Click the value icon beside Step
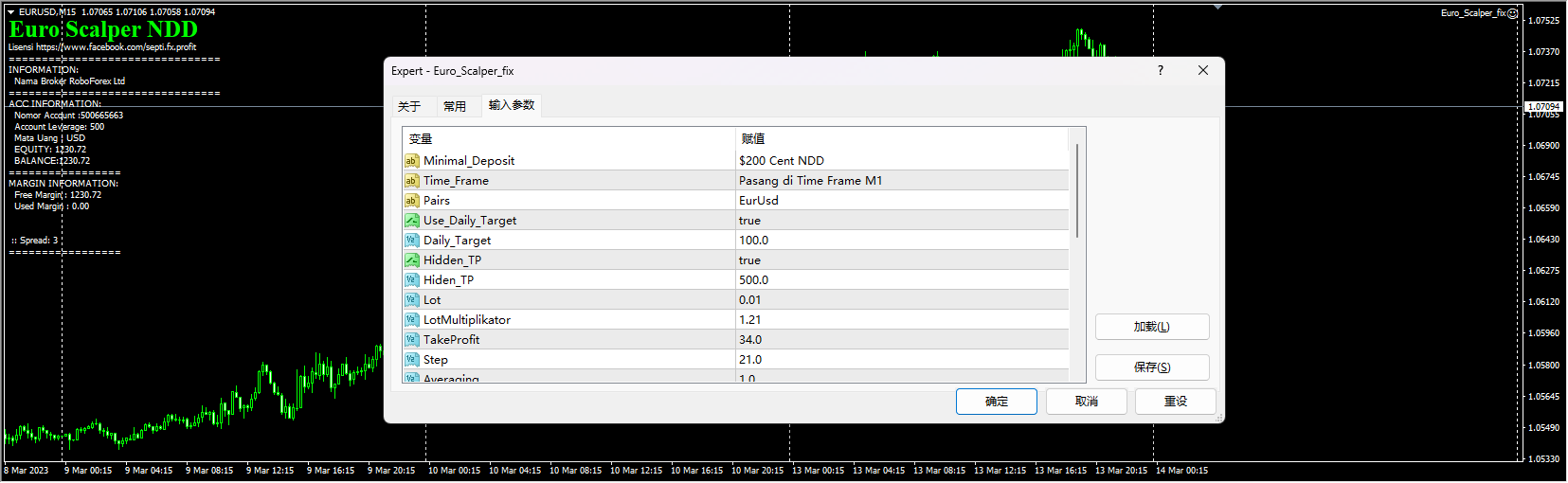The width and height of the screenshot is (1568, 483). coord(411,360)
